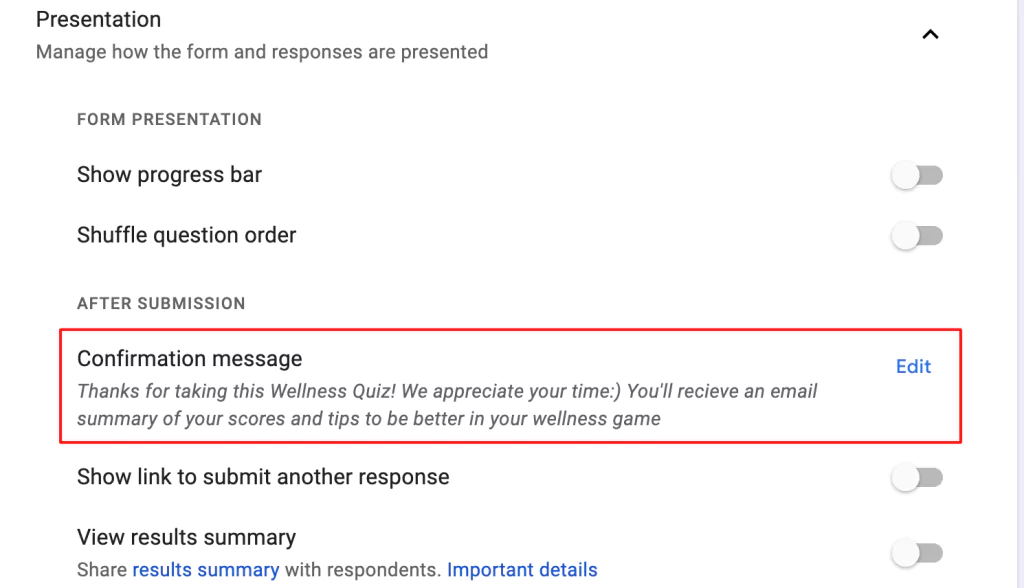Enable the Show progress bar toggle

(916, 174)
